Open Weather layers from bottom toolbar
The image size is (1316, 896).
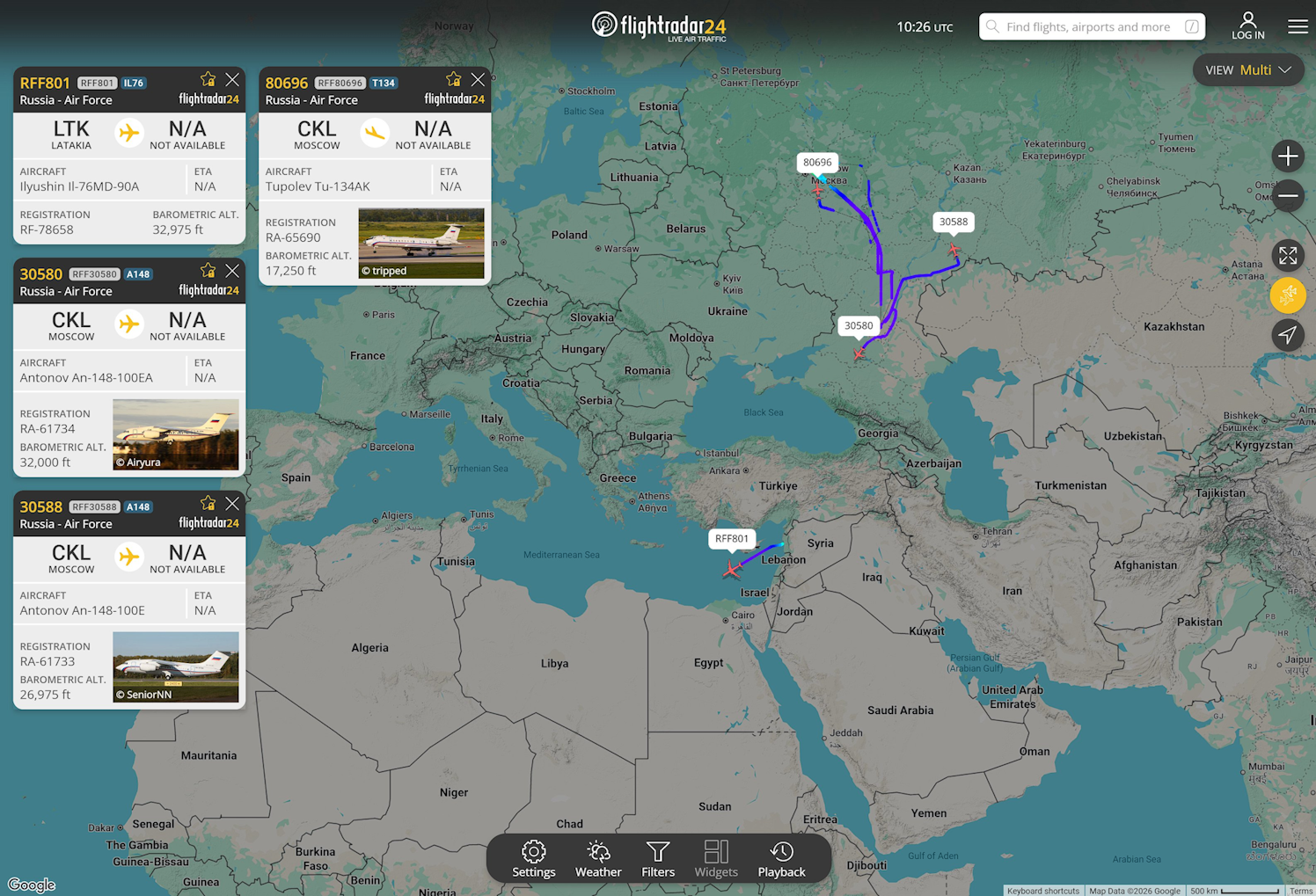598,859
